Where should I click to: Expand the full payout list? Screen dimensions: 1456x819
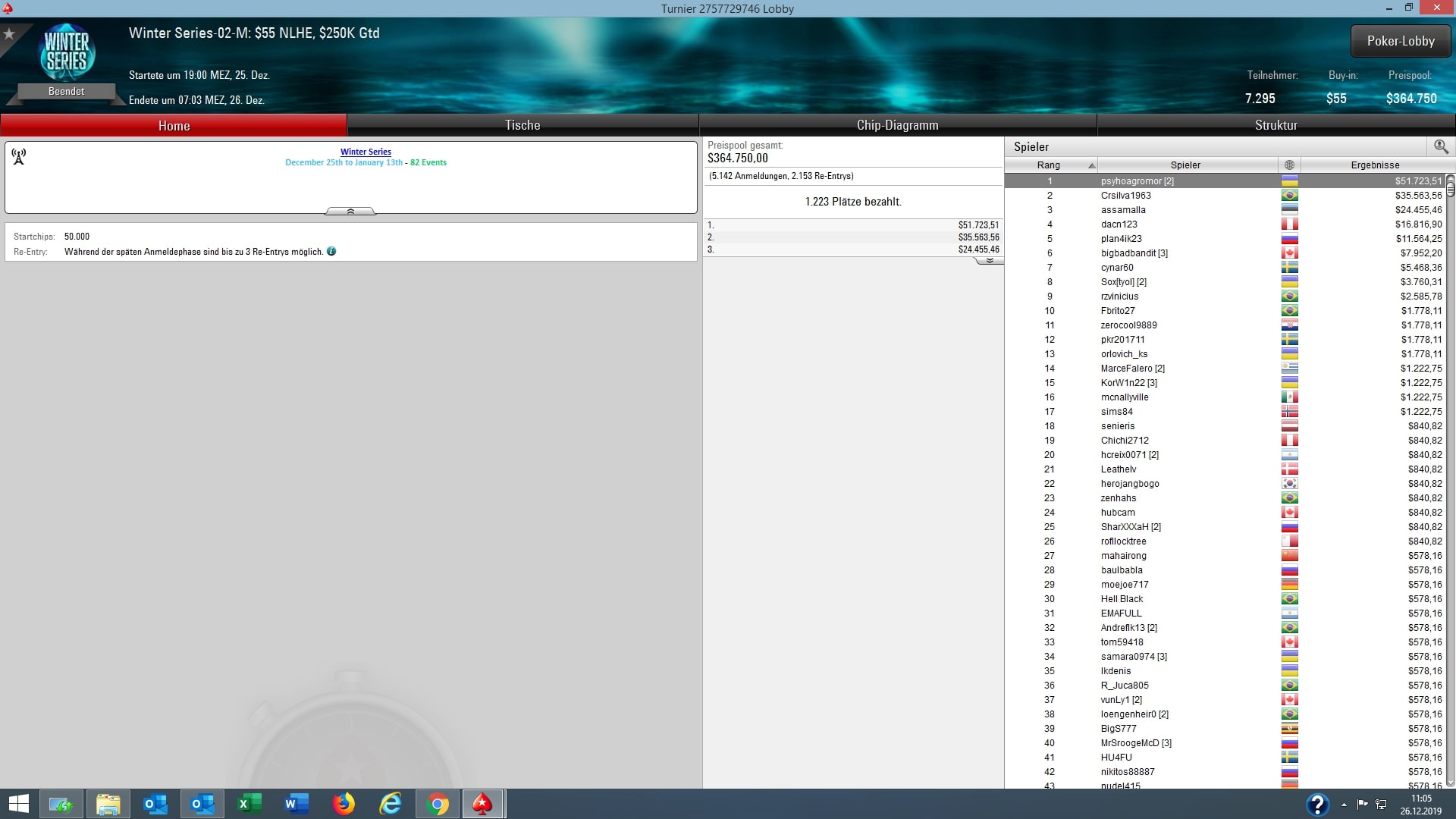coord(989,260)
